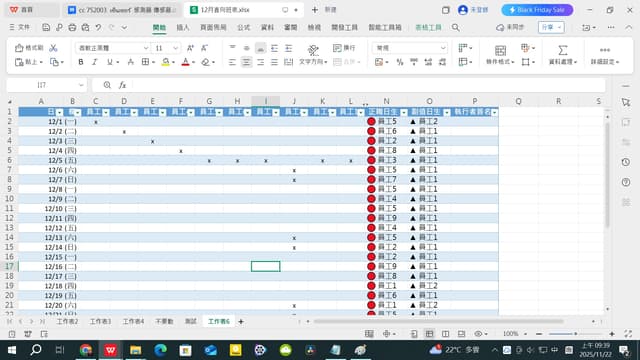
Task: Click the align left icon
Action: pyautogui.click(x=232, y=62)
